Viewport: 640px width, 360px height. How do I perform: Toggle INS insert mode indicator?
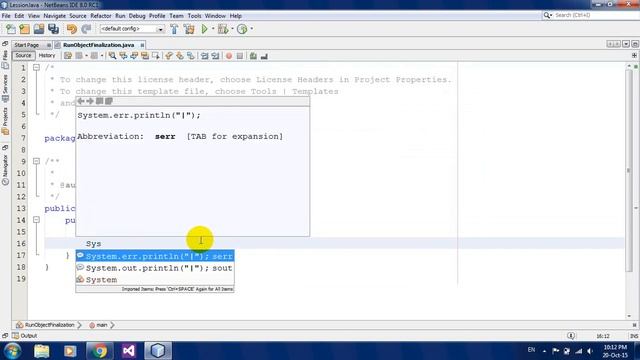coord(633,336)
